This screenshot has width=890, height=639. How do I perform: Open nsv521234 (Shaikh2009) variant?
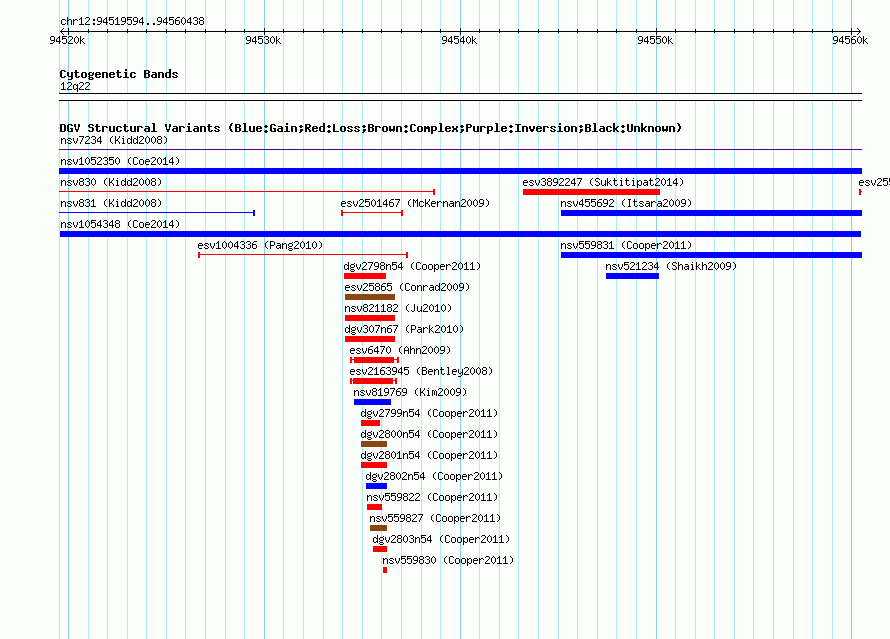[671, 266]
